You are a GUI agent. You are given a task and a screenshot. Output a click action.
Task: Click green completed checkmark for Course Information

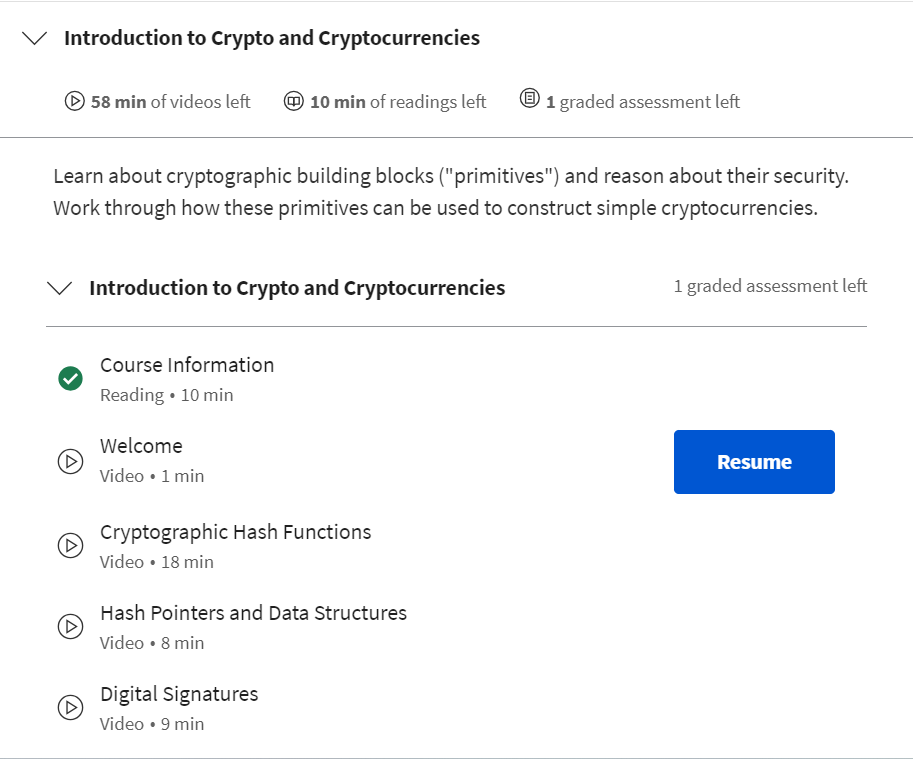click(70, 379)
